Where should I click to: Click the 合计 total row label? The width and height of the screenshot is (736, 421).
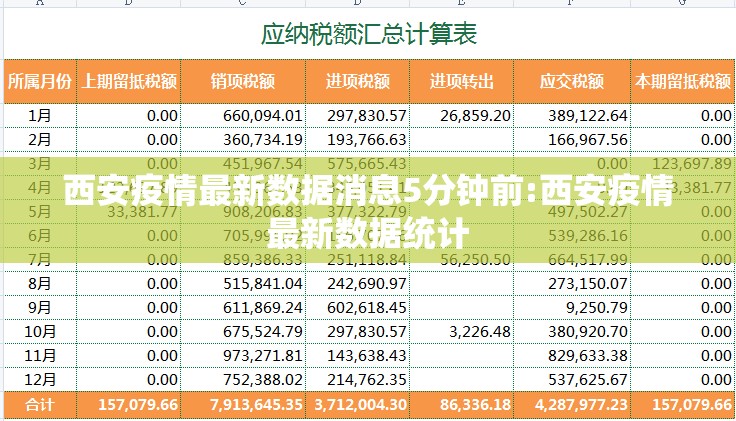[40, 405]
